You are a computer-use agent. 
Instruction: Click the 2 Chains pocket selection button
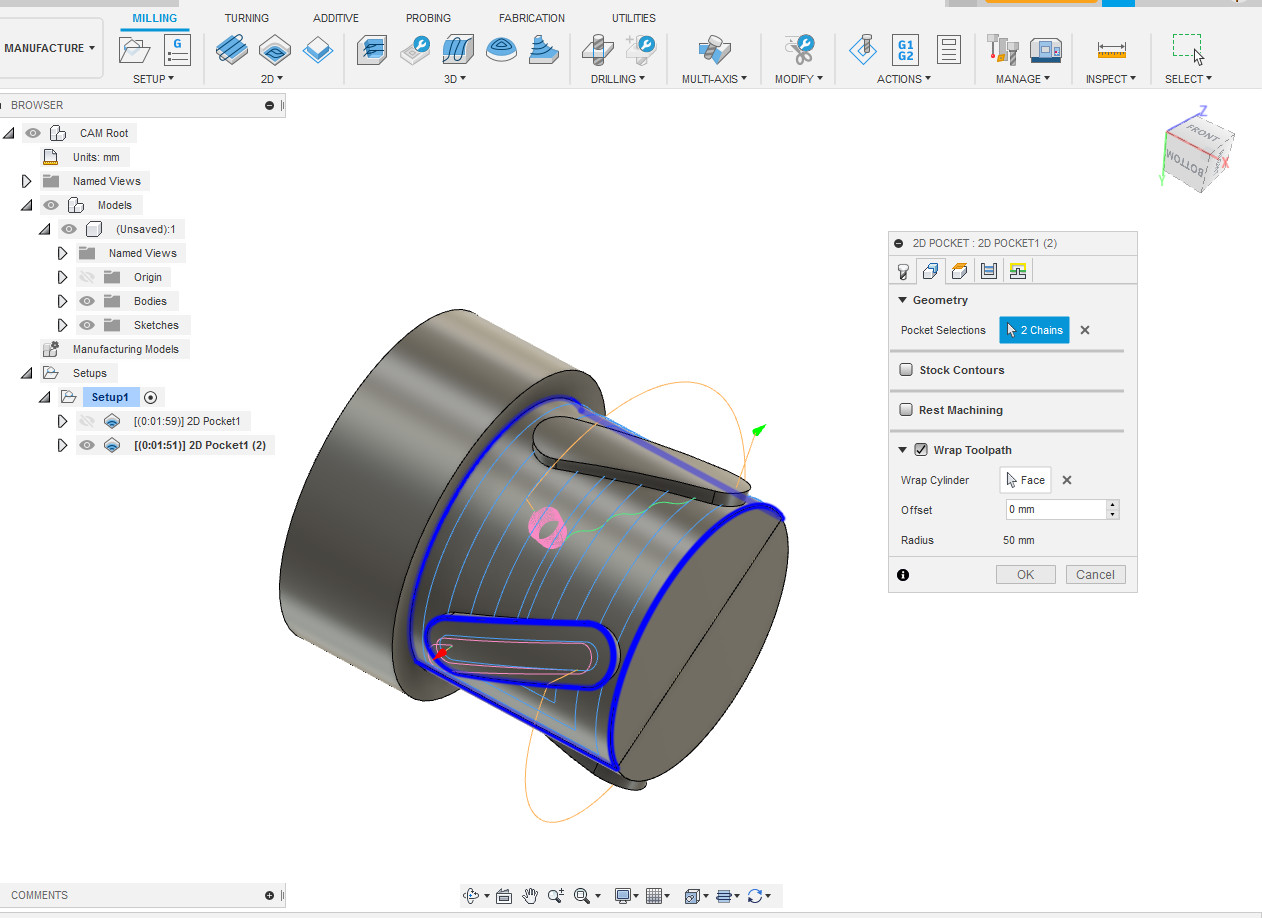1034,329
